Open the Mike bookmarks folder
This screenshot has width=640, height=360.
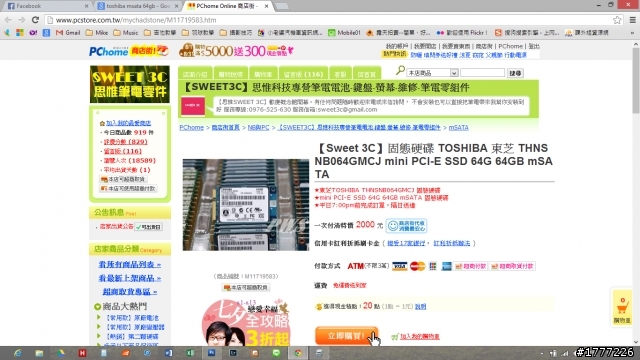point(97,33)
